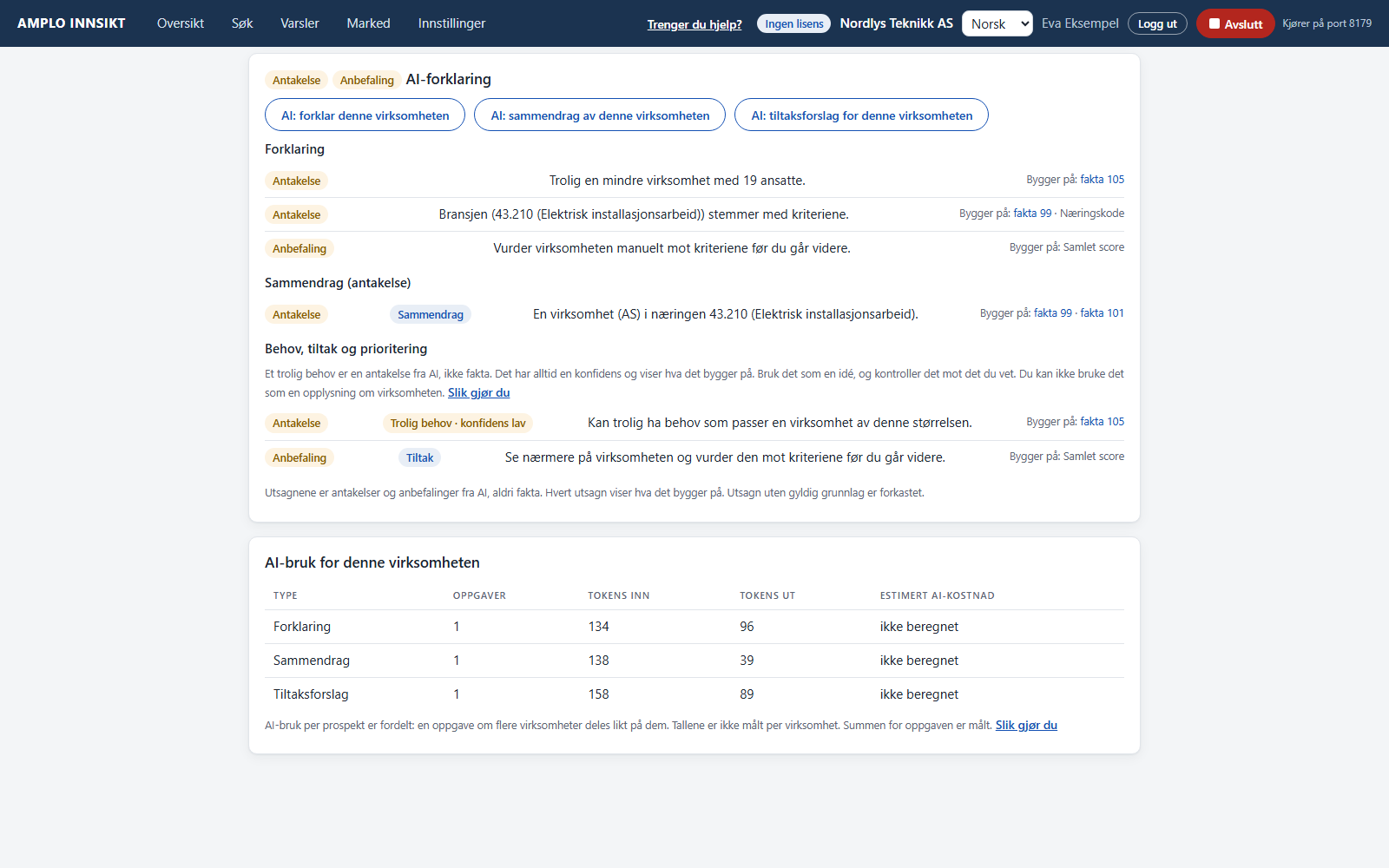Click the Sammendrag row in the AI-bruk table

pos(694,661)
